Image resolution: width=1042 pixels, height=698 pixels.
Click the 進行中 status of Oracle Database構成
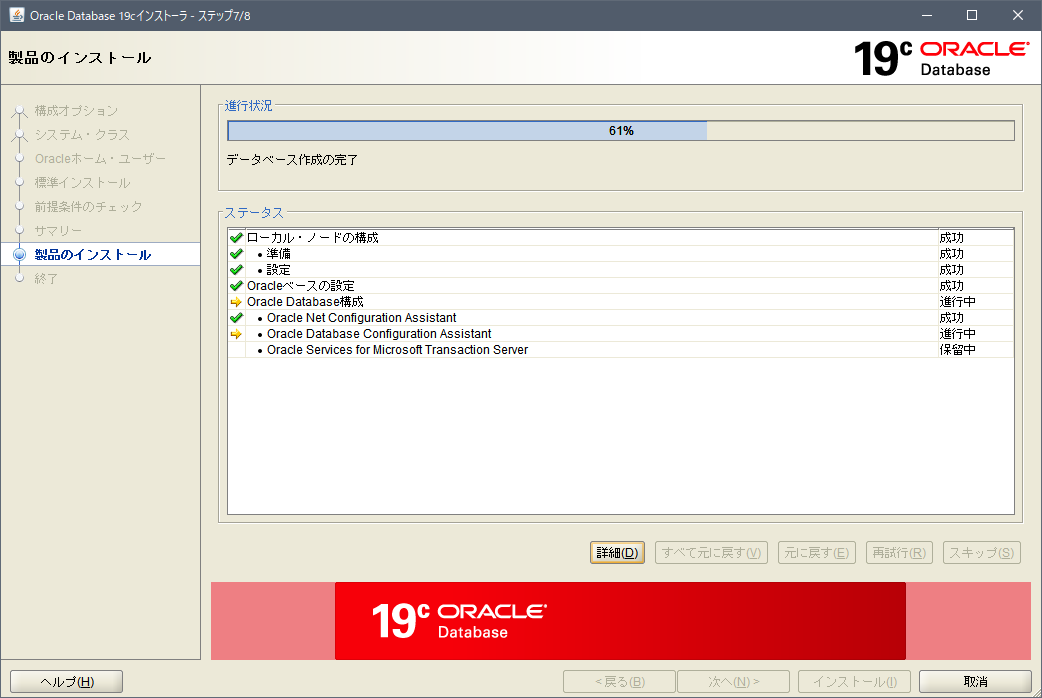tap(958, 301)
